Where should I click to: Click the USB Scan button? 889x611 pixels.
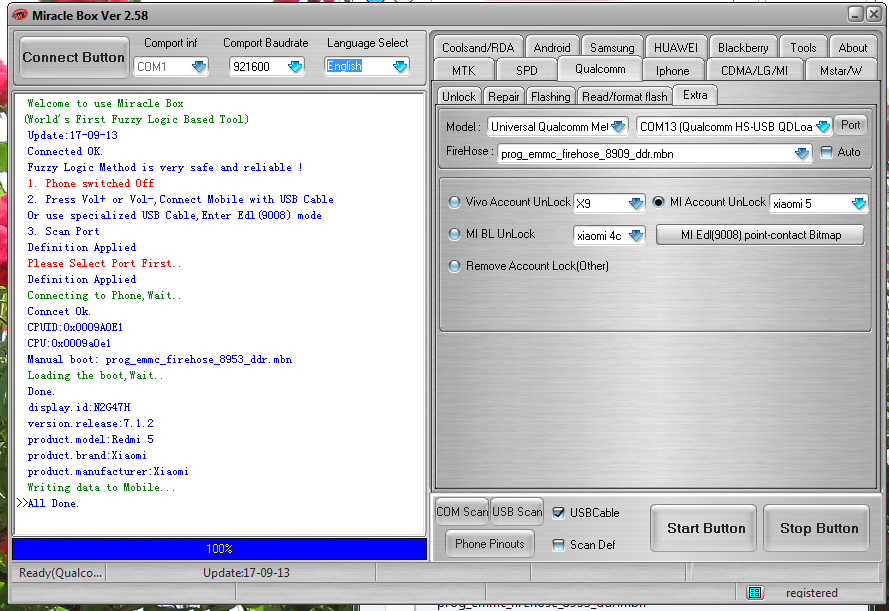pyautogui.click(x=517, y=512)
